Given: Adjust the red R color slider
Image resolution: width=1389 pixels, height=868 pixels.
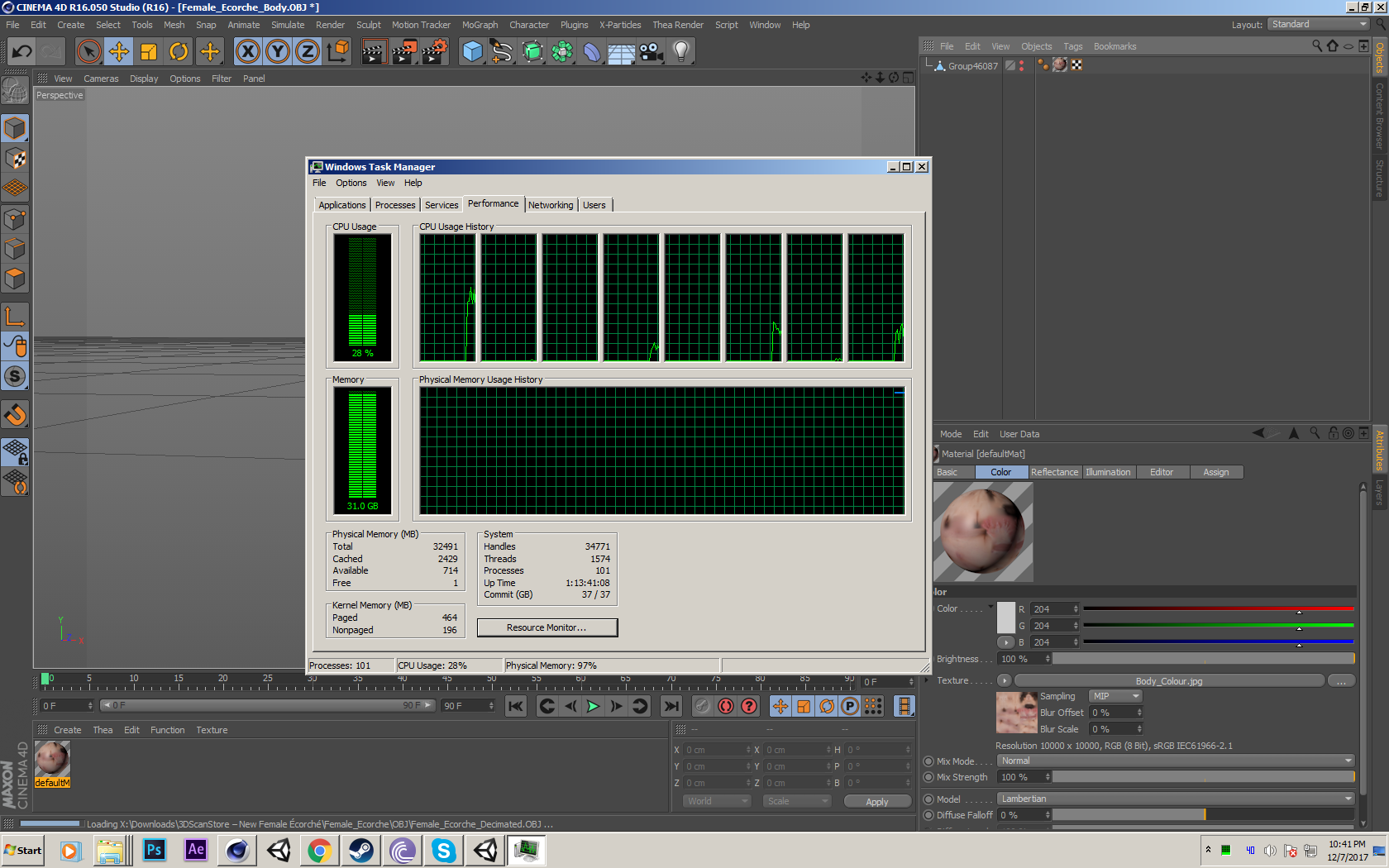Looking at the screenshot, I should (x=1219, y=609).
